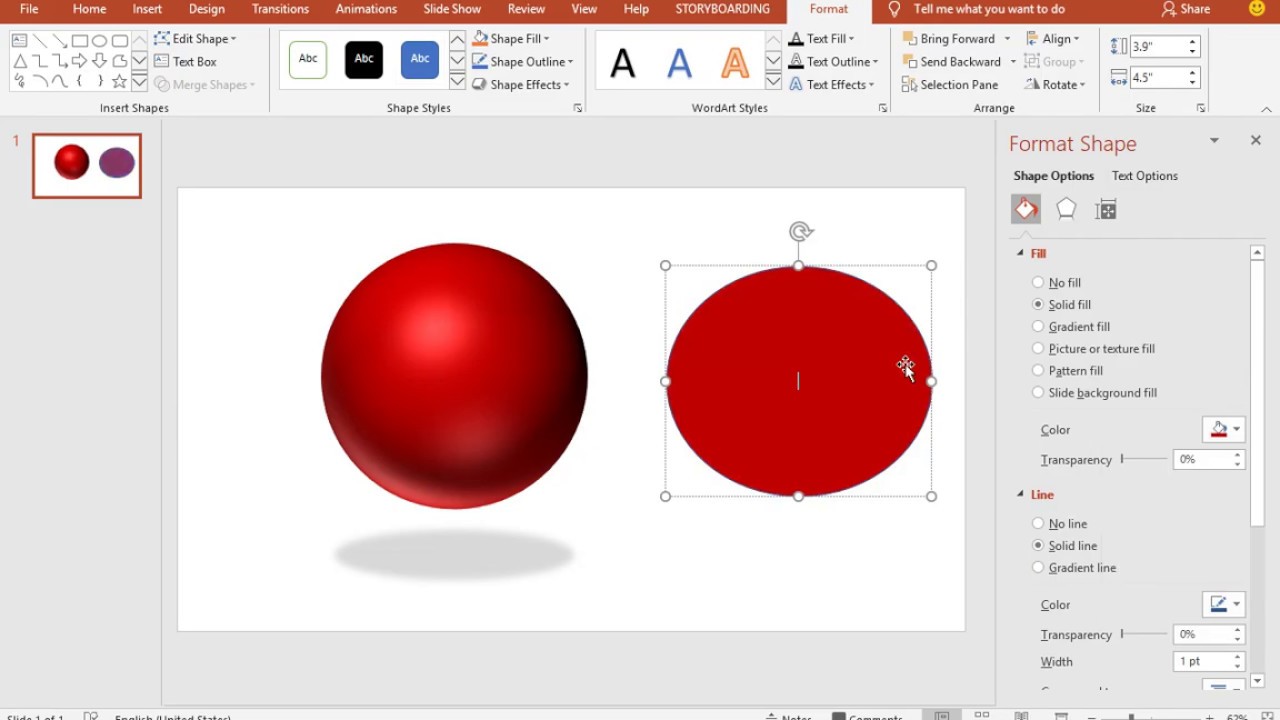The width and height of the screenshot is (1280, 720).
Task: Open the Rotate dropdown
Action: (1055, 85)
